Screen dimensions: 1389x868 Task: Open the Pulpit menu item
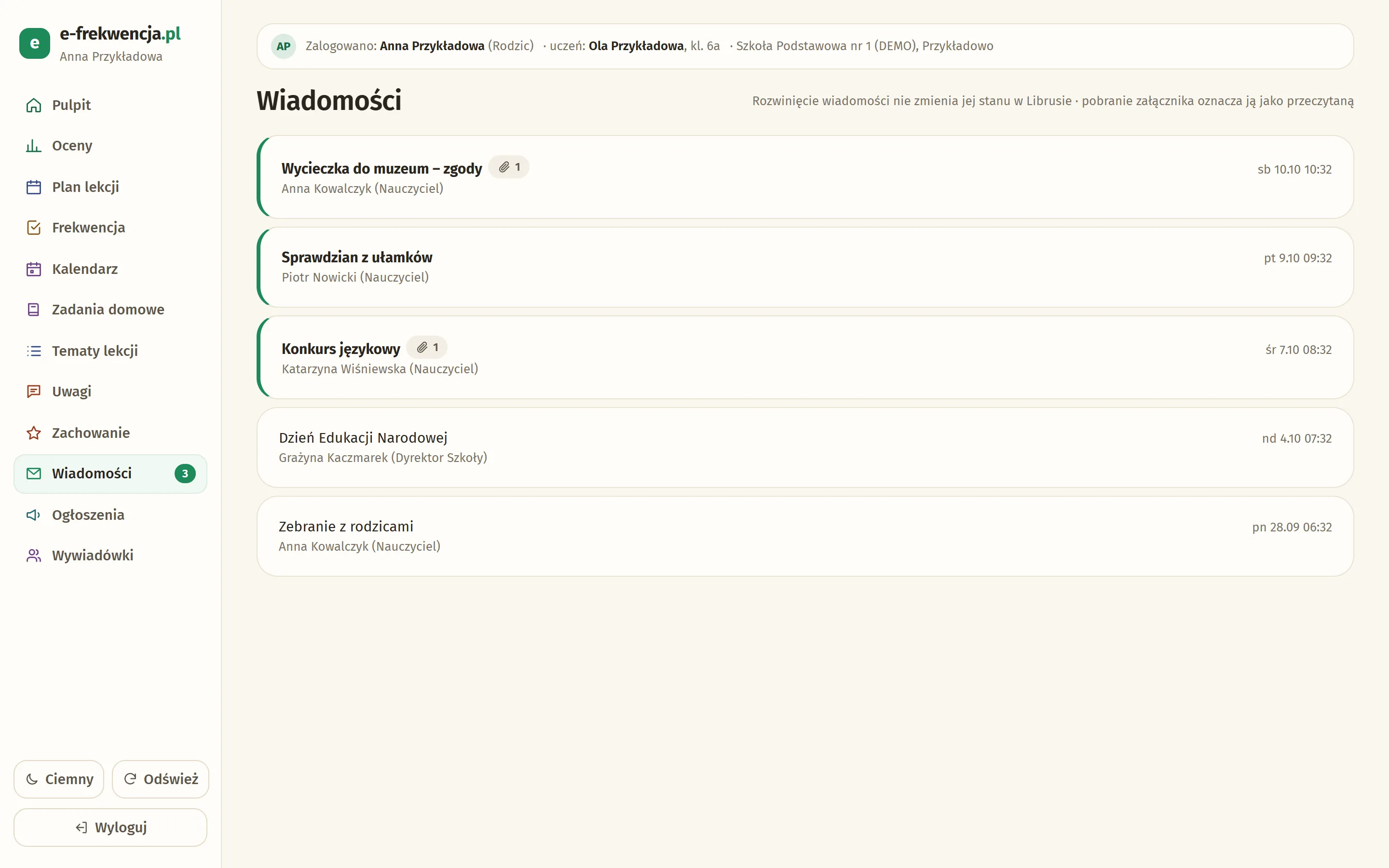tap(110, 105)
